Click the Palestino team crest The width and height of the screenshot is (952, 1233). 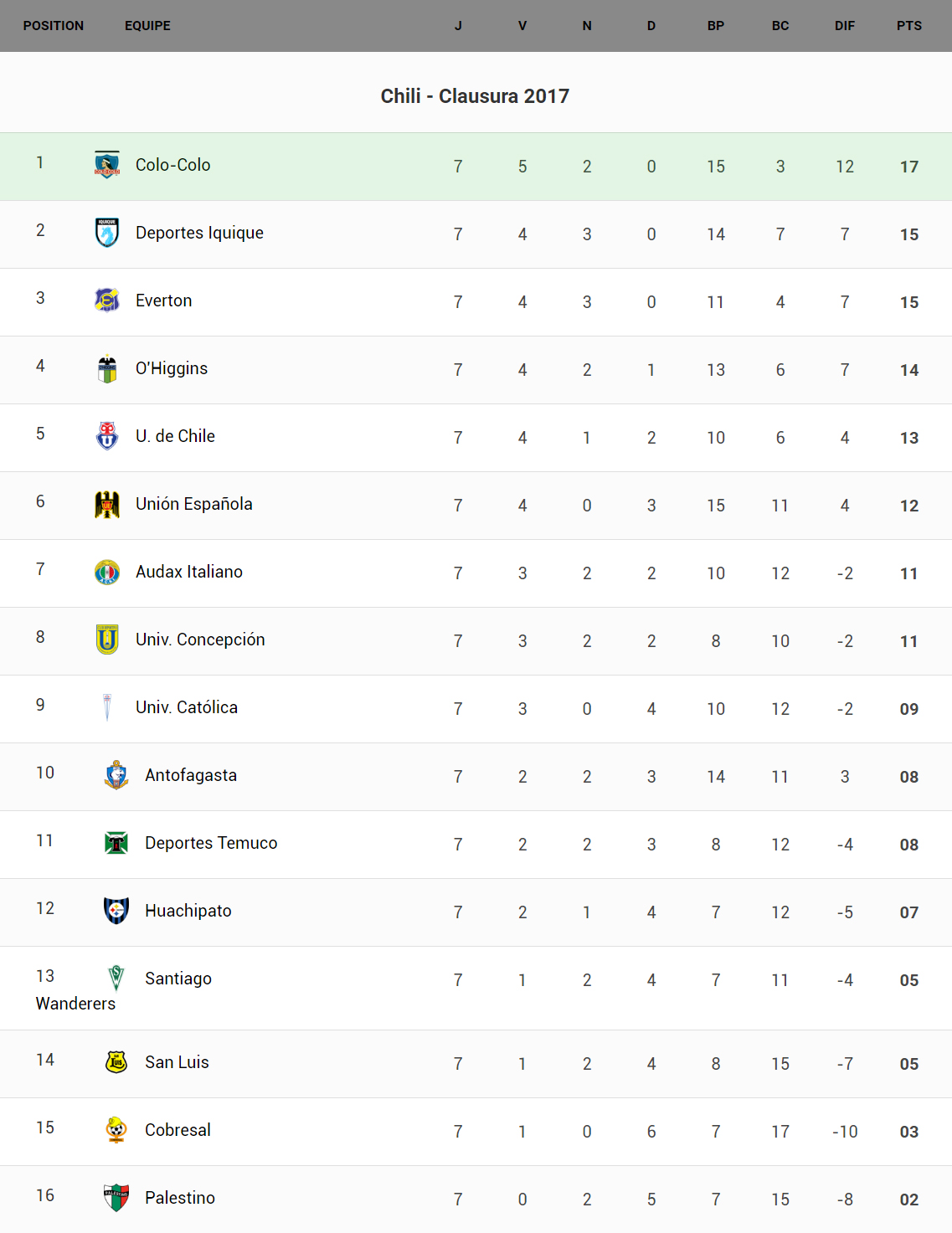pos(116,1198)
